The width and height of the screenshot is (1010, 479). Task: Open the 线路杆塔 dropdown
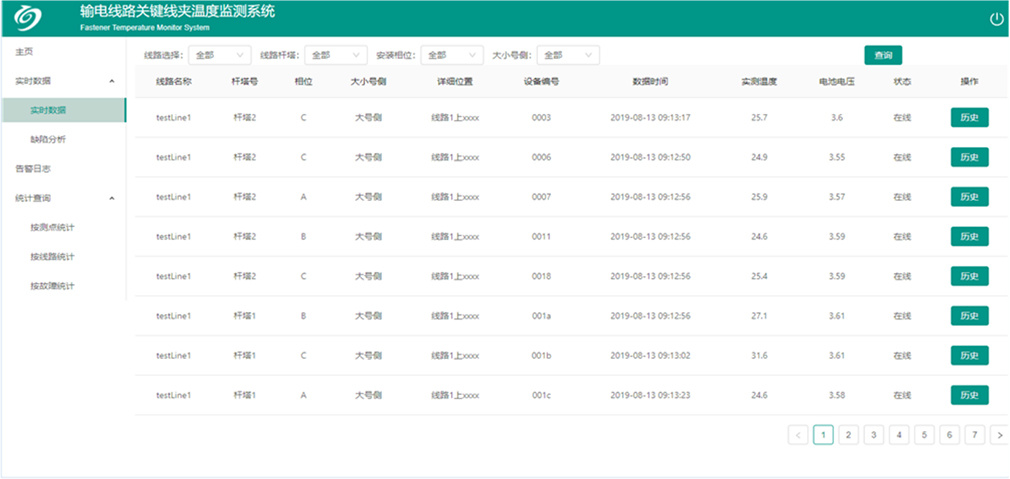335,55
